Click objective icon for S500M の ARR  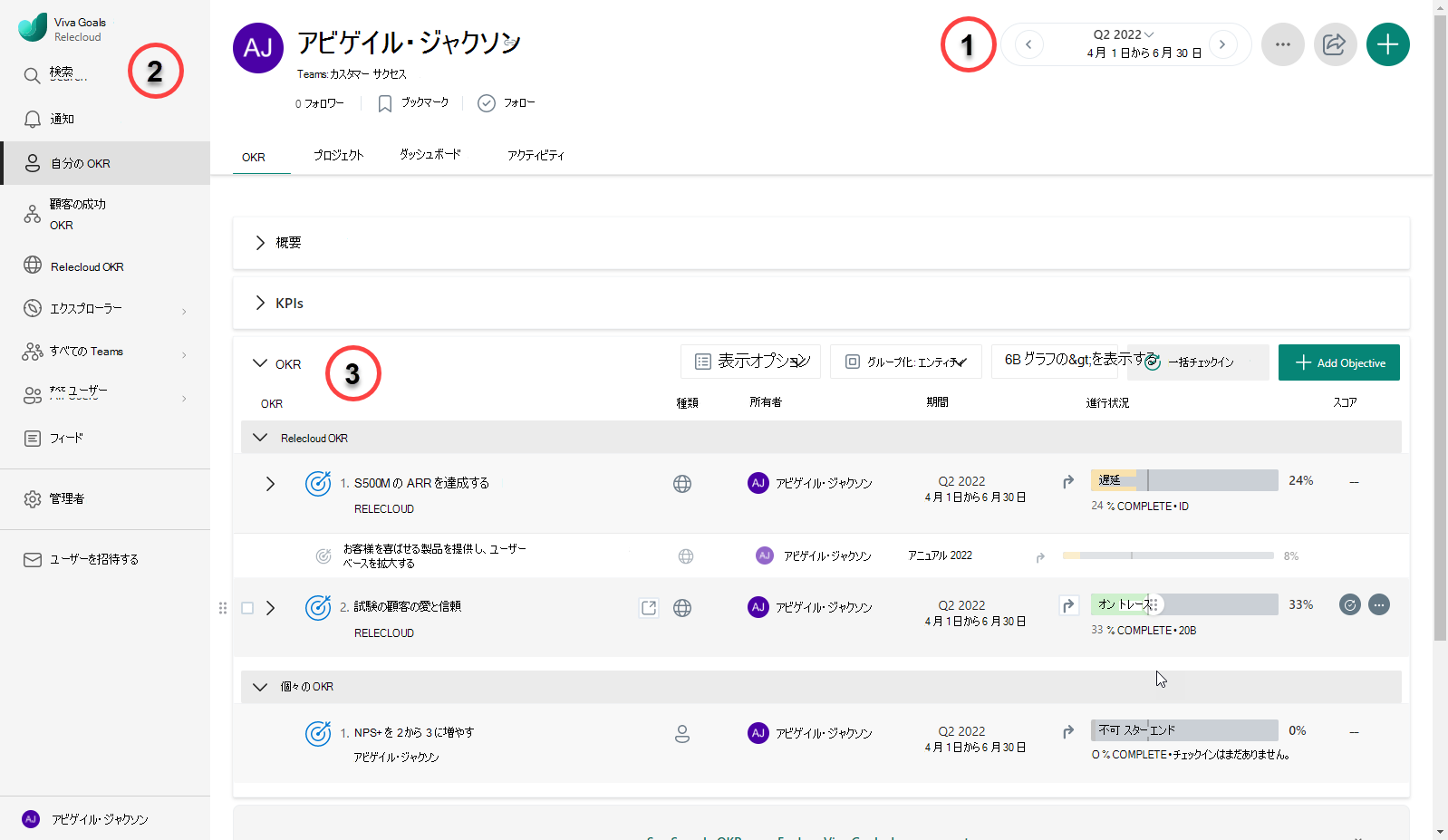(x=317, y=483)
